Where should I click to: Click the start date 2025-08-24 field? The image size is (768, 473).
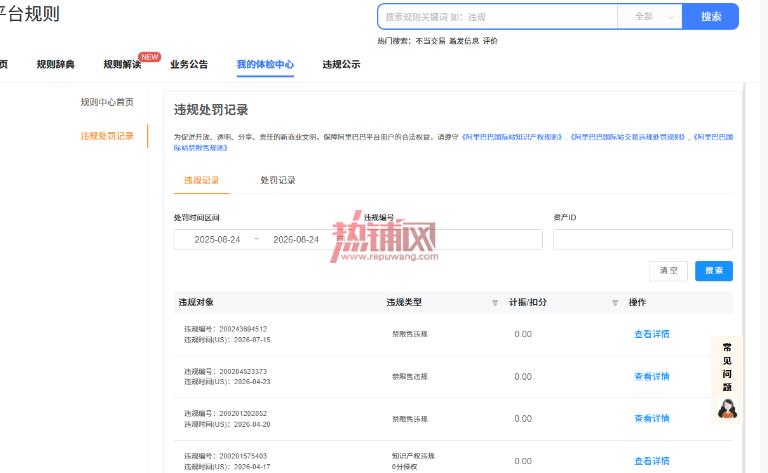point(217,239)
